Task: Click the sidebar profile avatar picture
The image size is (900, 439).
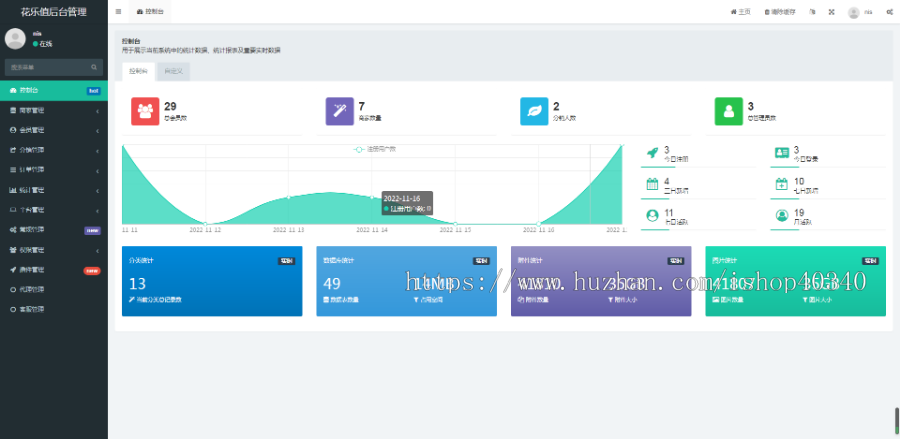Action: point(15,38)
